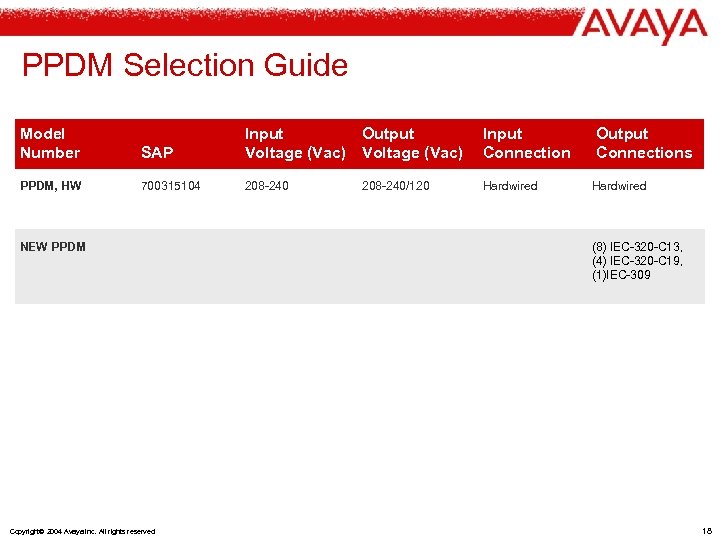Click the 'Input Connection' column header
Image resolution: width=720 pixels, height=540 pixels.
pyautogui.click(x=527, y=143)
